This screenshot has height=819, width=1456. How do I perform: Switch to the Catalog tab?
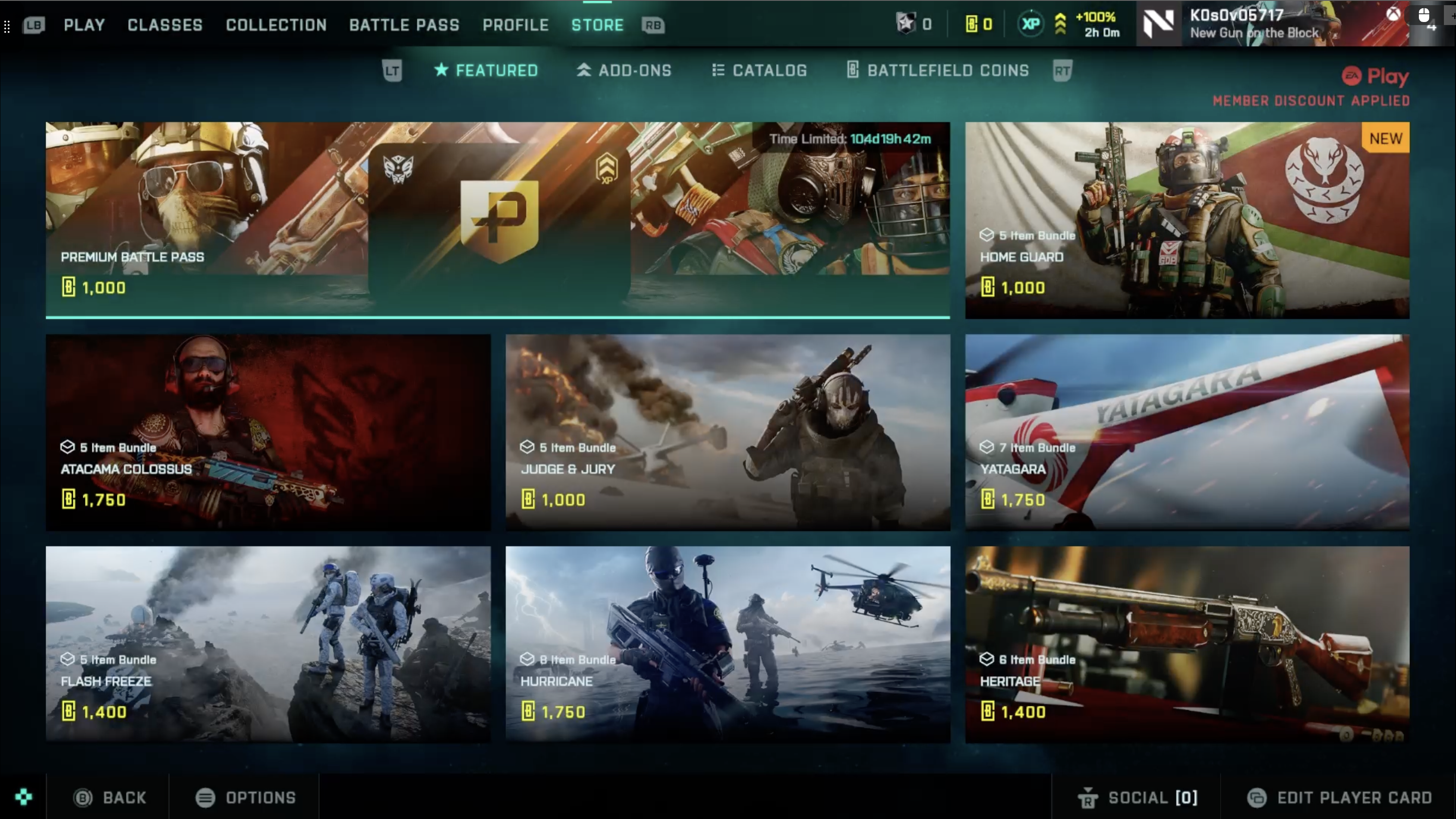tap(759, 71)
